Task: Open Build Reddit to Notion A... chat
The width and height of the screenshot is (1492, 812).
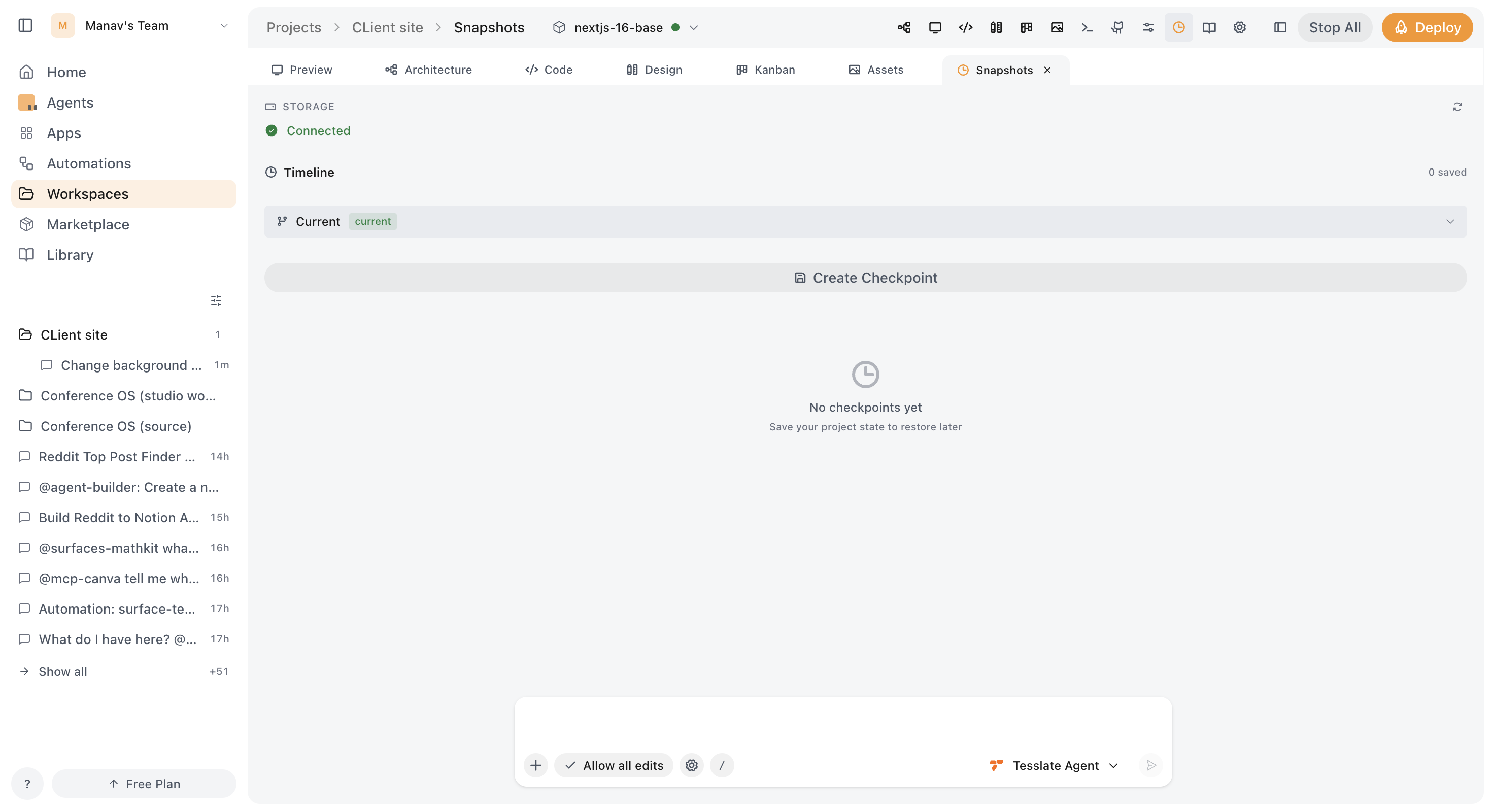Action: pyautogui.click(x=123, y=517)
